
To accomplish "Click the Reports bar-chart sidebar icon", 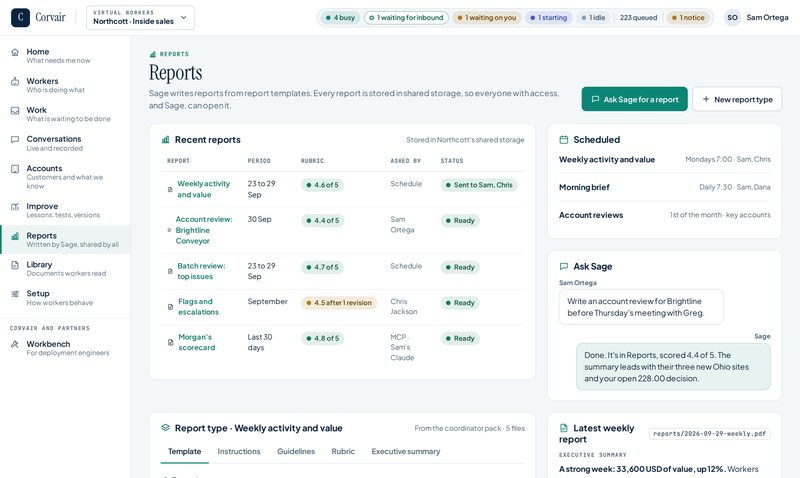I will coord(15,236).
